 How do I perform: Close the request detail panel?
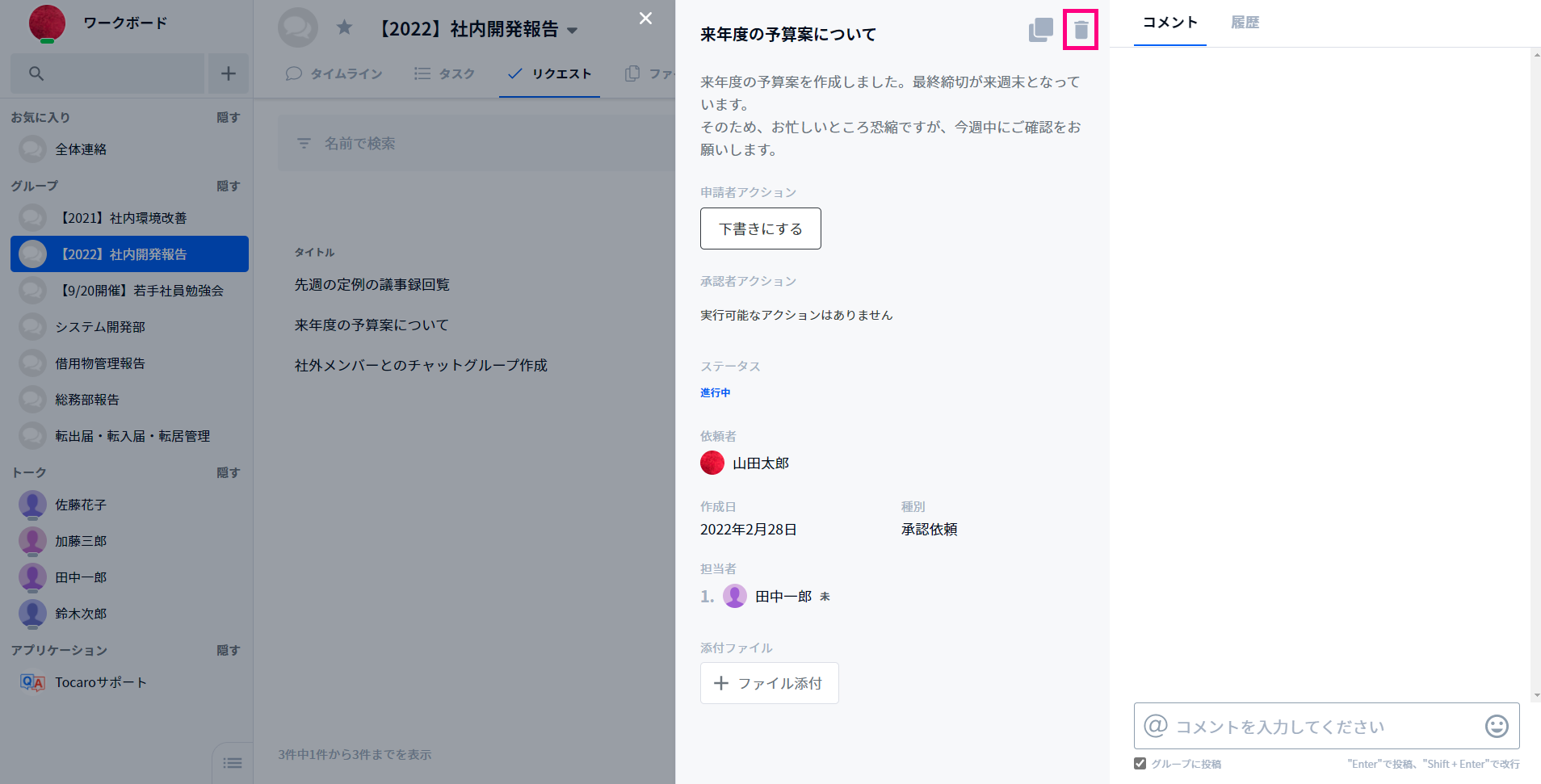pyautogui.click(x=645, y=18)
